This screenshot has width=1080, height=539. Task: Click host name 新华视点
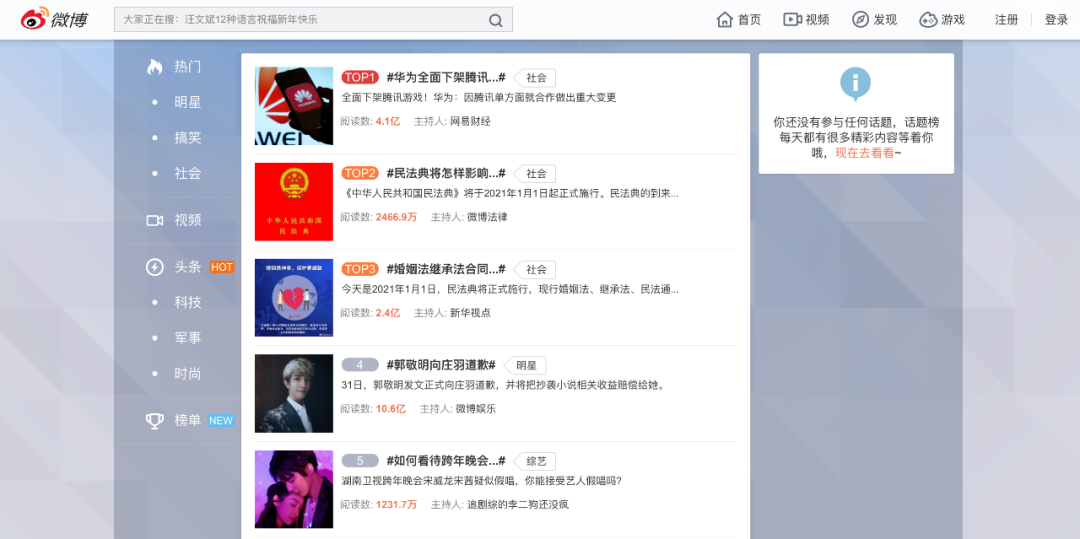[x=470, y=313]
